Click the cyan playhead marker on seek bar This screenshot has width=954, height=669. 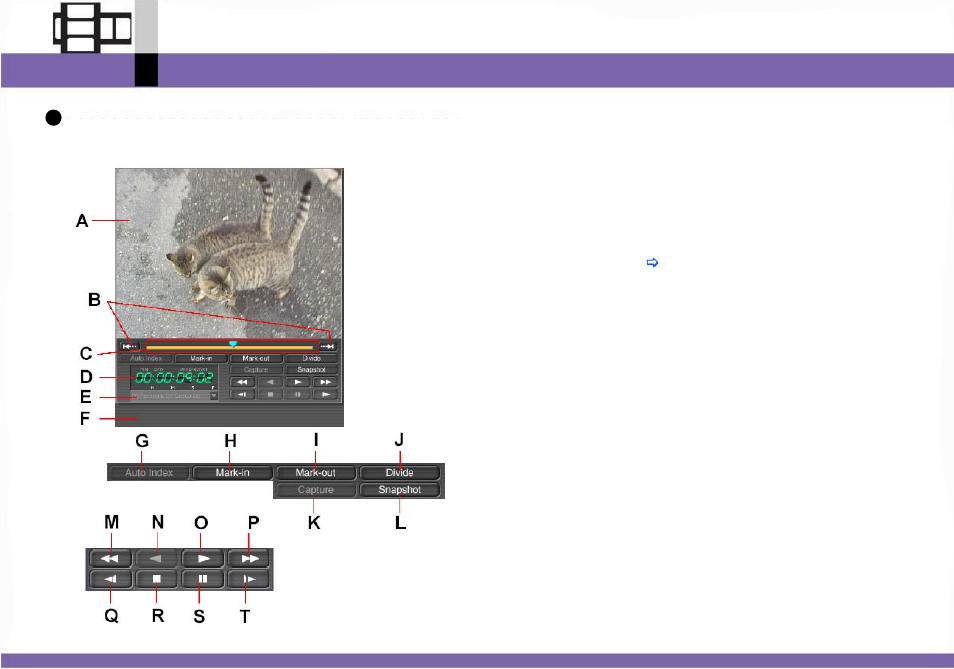coord(233,344)
